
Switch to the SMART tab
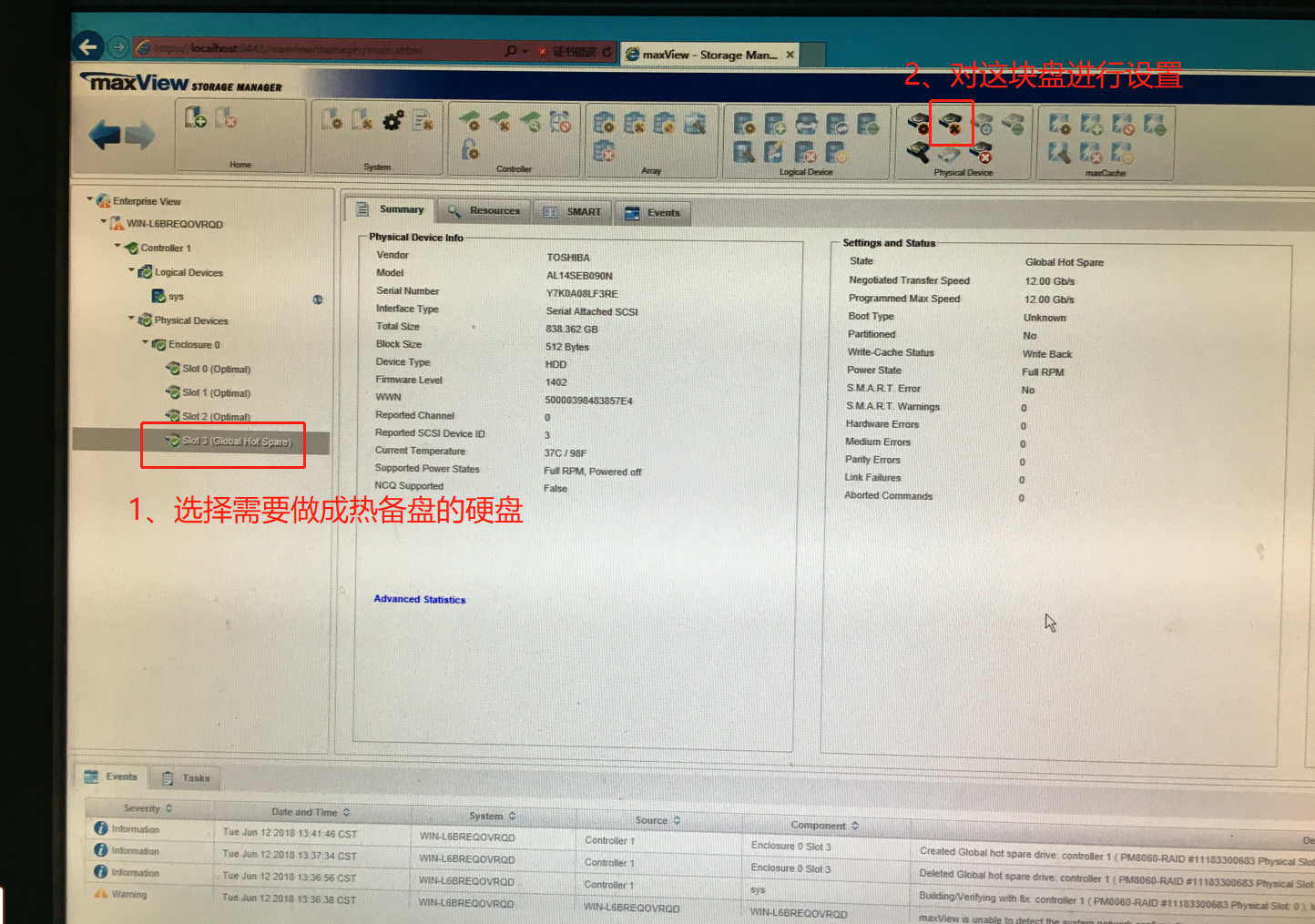point(574,212)
